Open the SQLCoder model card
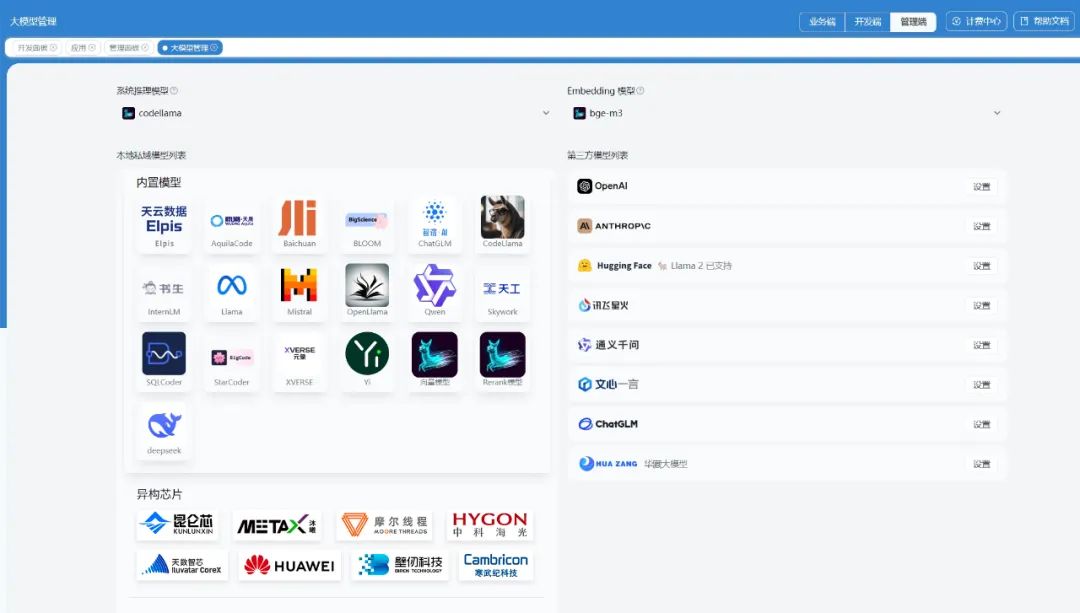Screen dimensions: 1080x613 tap(164, 362)
